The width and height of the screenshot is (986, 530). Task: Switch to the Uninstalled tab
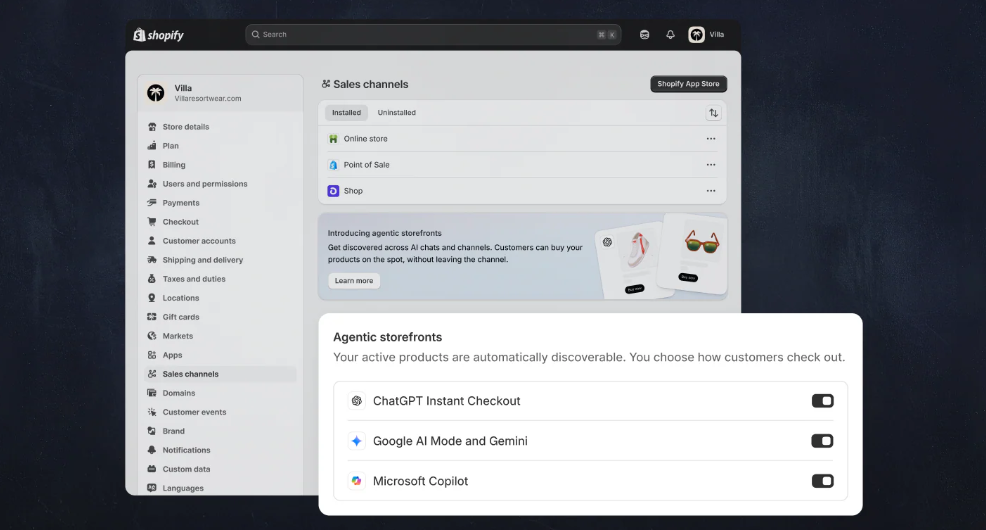[x=396, y=113]
